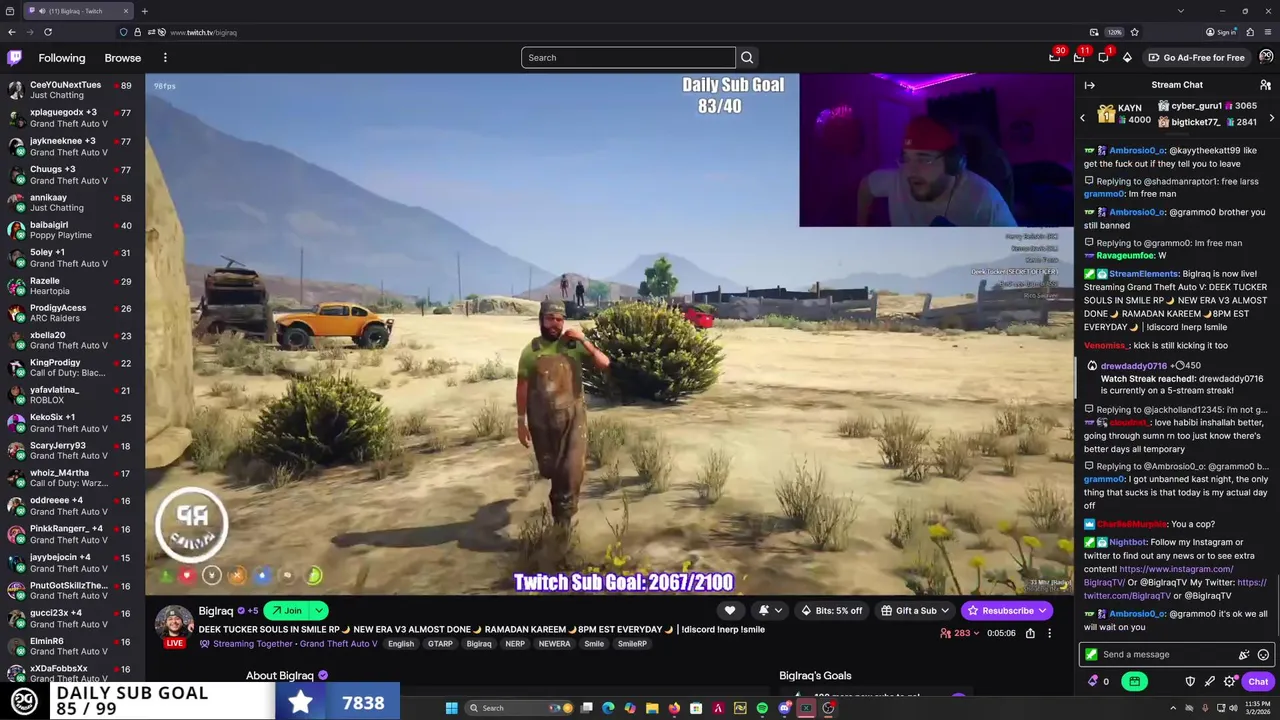
Task: Click the search magnifier button
Action: click(747, 58)
